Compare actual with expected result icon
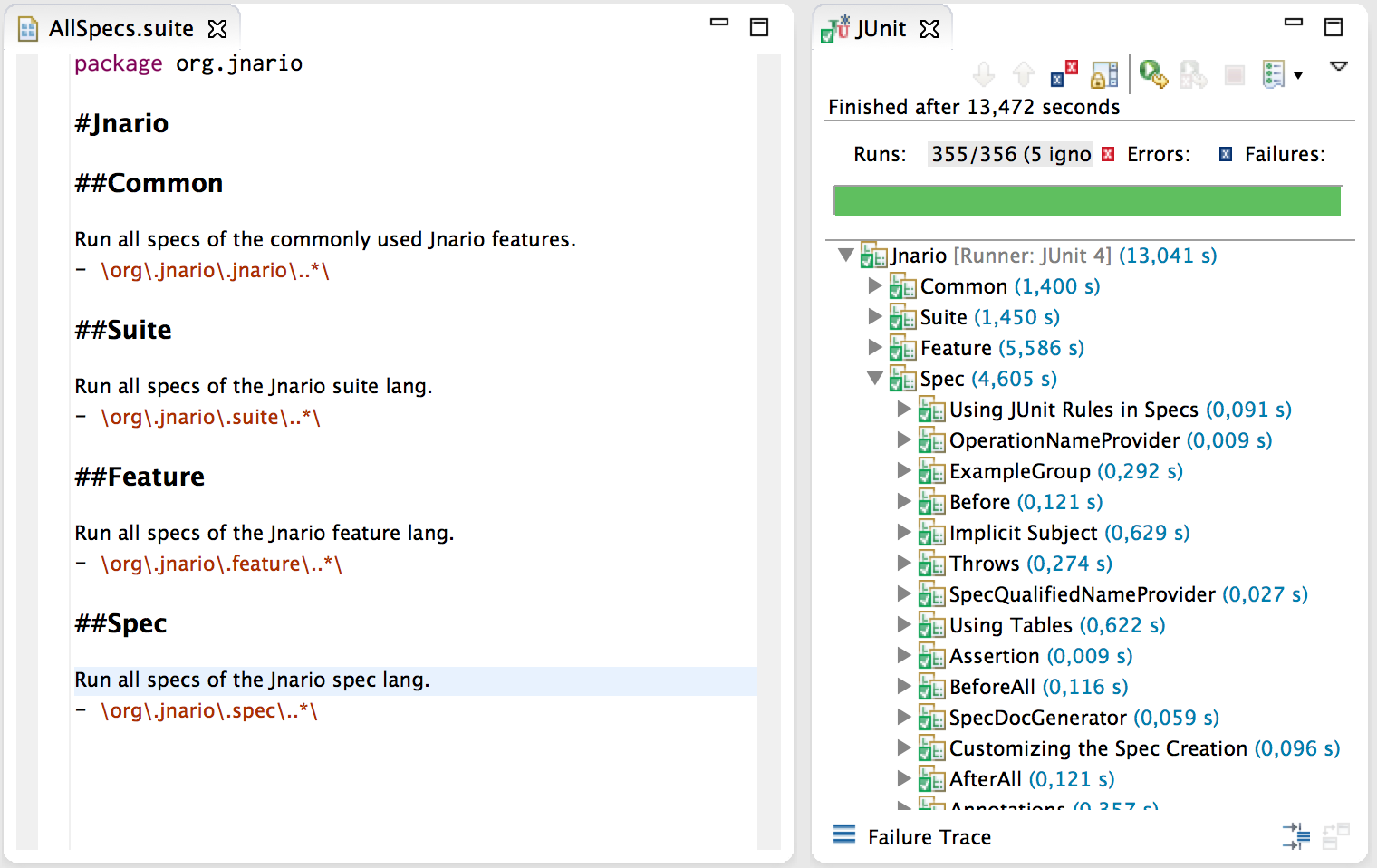This screenshot has height=868, width=1377. pos(1336,835)
